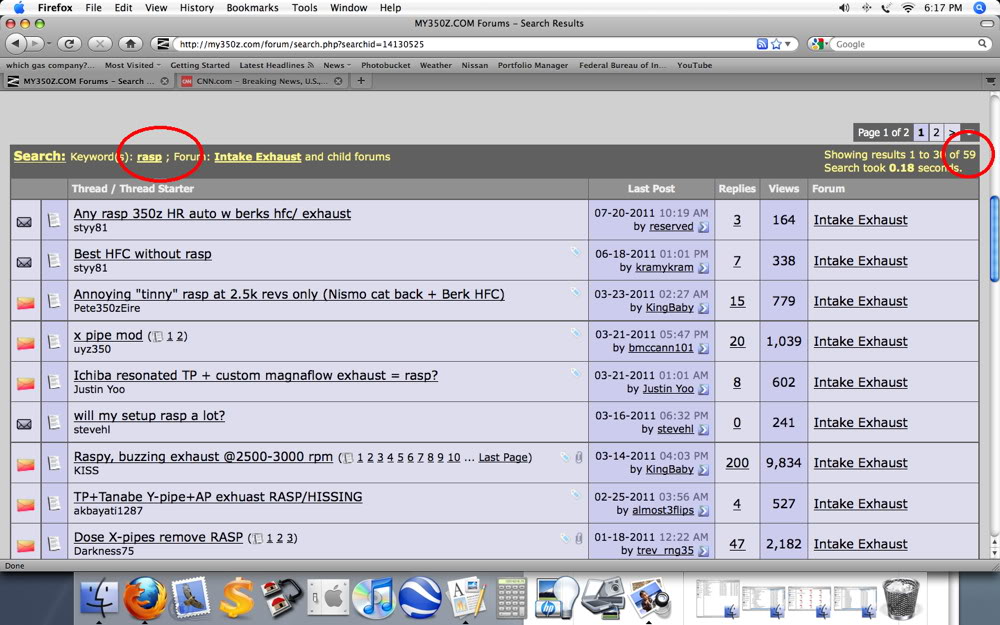
Task: Click last-post arrow beside stevehl
Action: 703,429
